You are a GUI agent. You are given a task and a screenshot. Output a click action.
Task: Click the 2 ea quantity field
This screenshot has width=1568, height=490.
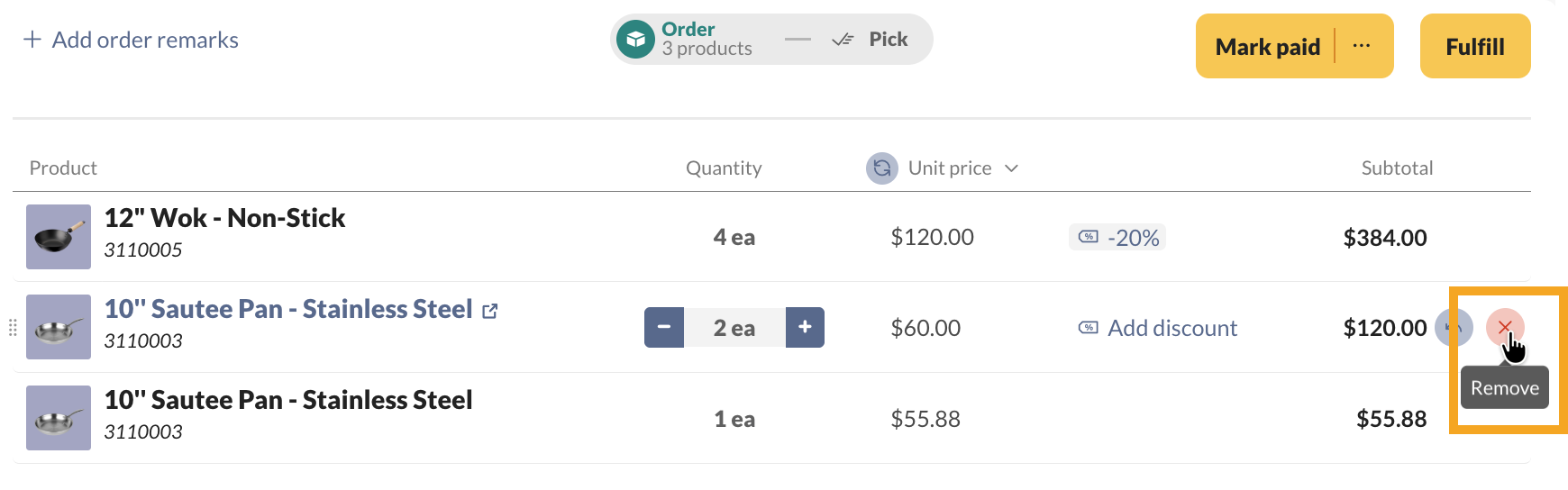tap(734, 328)
